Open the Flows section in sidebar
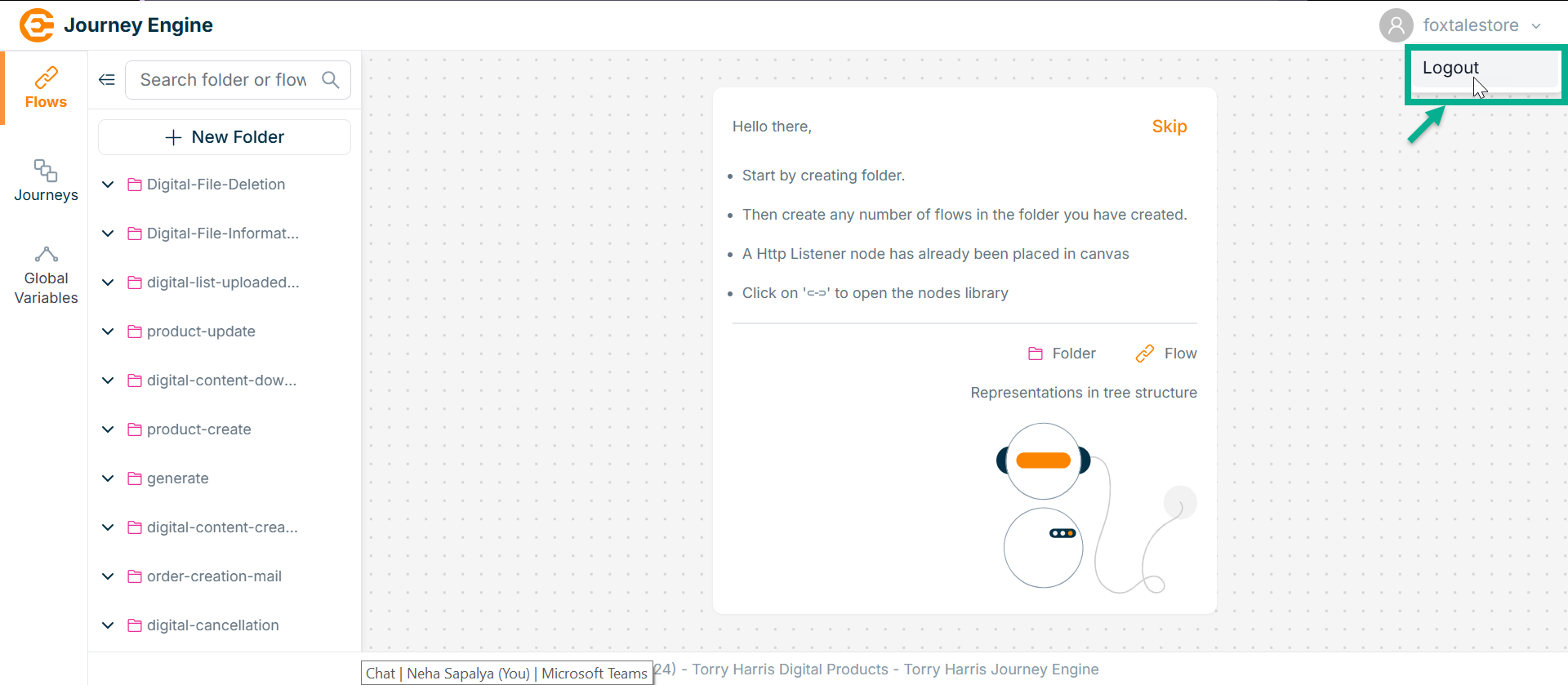Viewport: 1568px width, 685px height. click(46, 88)
